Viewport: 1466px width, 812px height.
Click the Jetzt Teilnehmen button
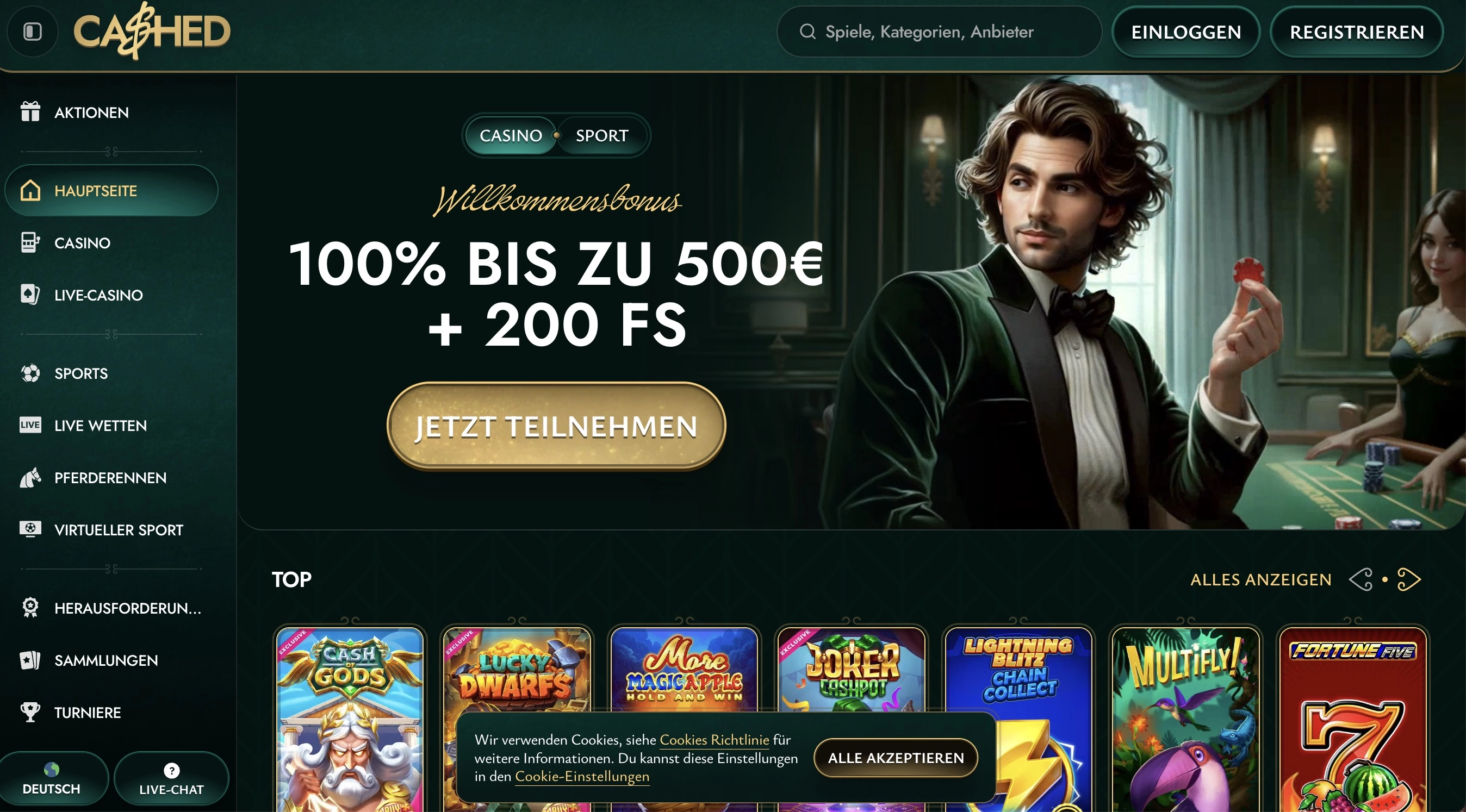(556, 426)
